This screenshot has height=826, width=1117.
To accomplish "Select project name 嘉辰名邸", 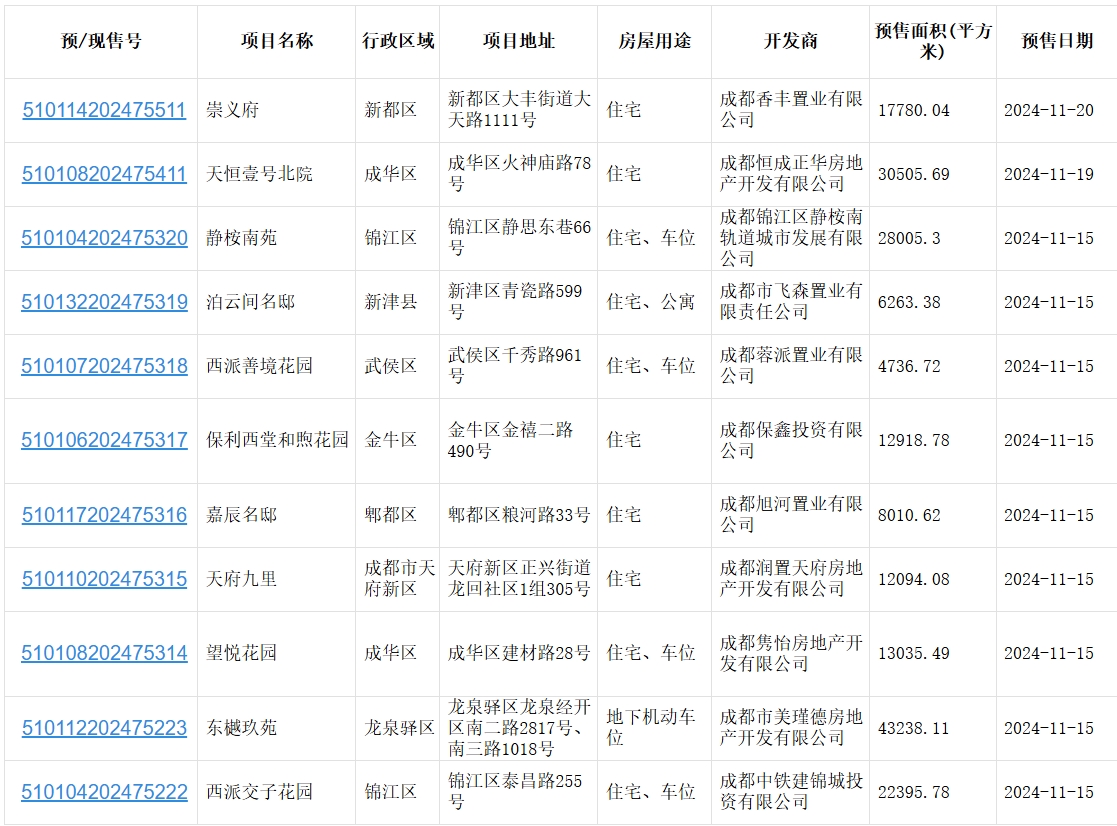I will 241,516.
